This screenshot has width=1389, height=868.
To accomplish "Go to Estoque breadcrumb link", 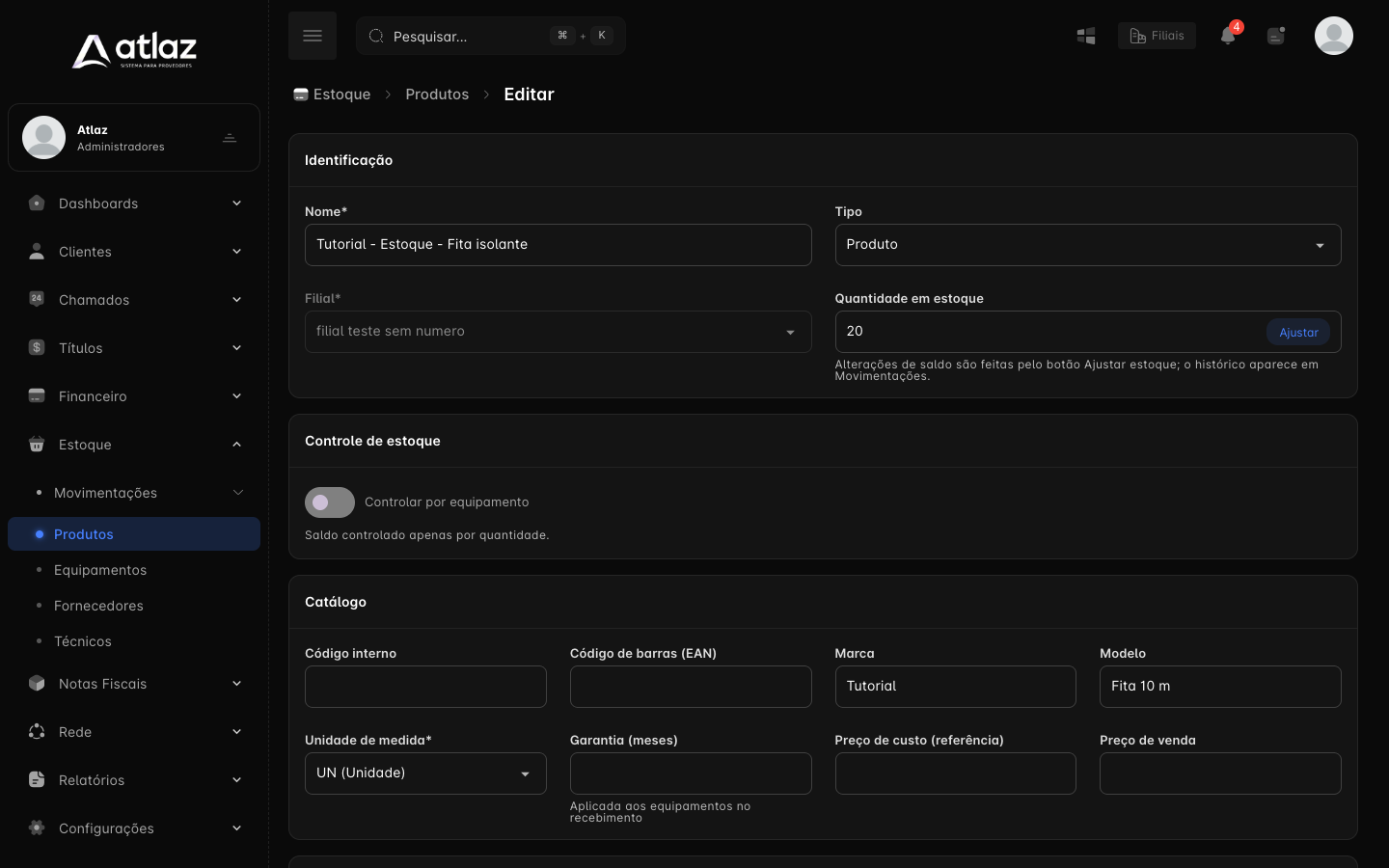I will tap(332, 95).
